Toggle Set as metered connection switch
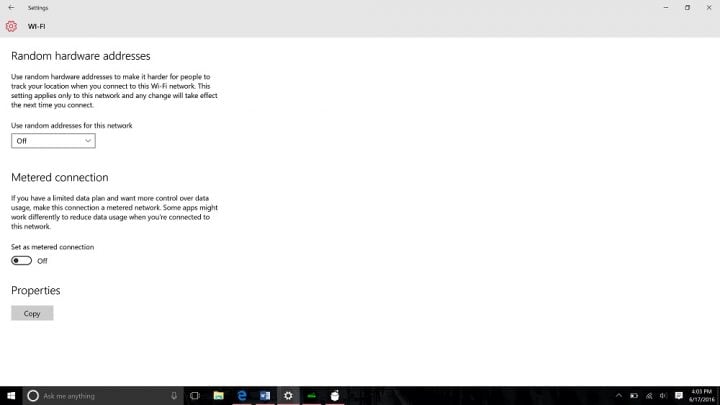 21,261
